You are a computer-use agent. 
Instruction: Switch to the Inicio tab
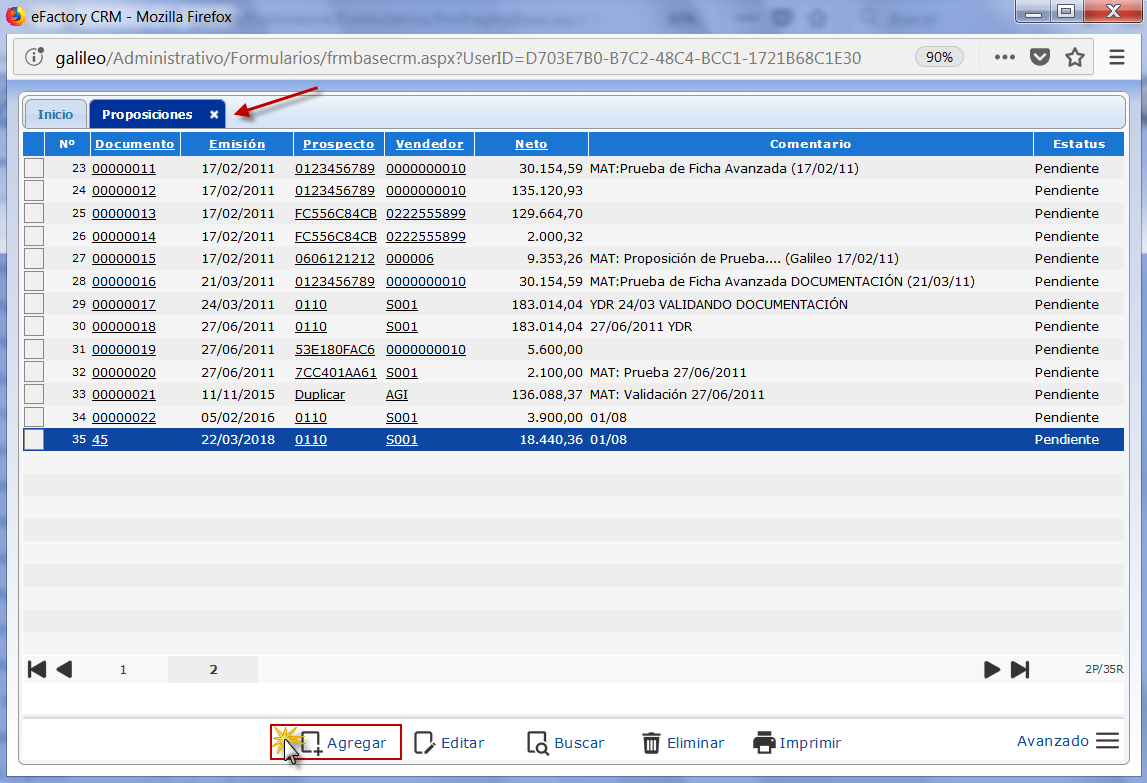pyautogui.click(x=56, y=115)
